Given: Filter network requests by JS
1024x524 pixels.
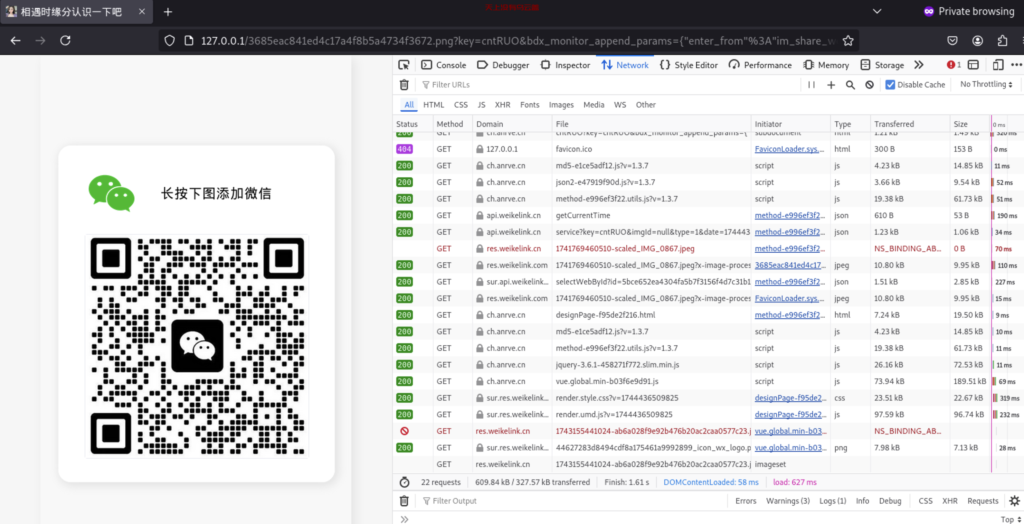Looking at the screenshot, I should [481, 105].
